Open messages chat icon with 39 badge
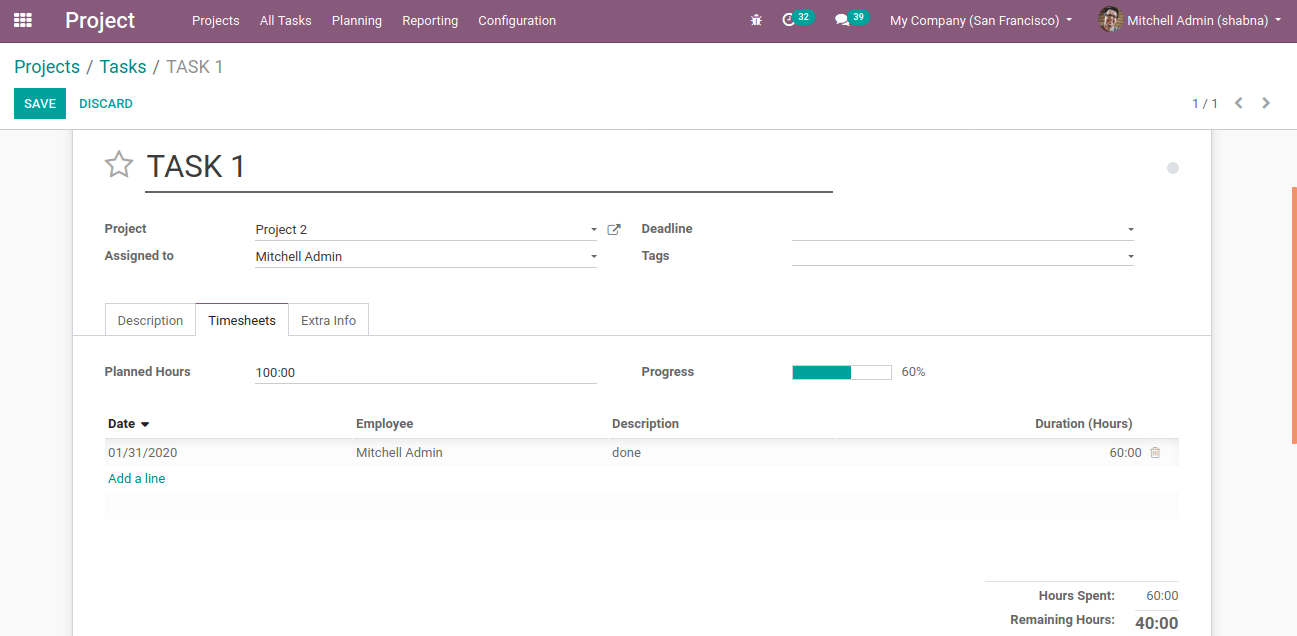 [851, 19]
